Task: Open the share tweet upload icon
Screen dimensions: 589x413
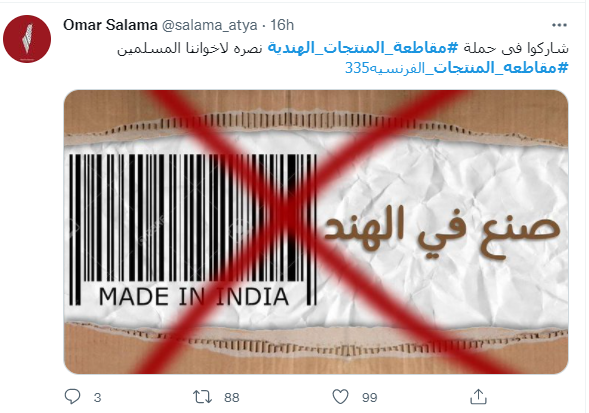Action: tap(478, 397)
